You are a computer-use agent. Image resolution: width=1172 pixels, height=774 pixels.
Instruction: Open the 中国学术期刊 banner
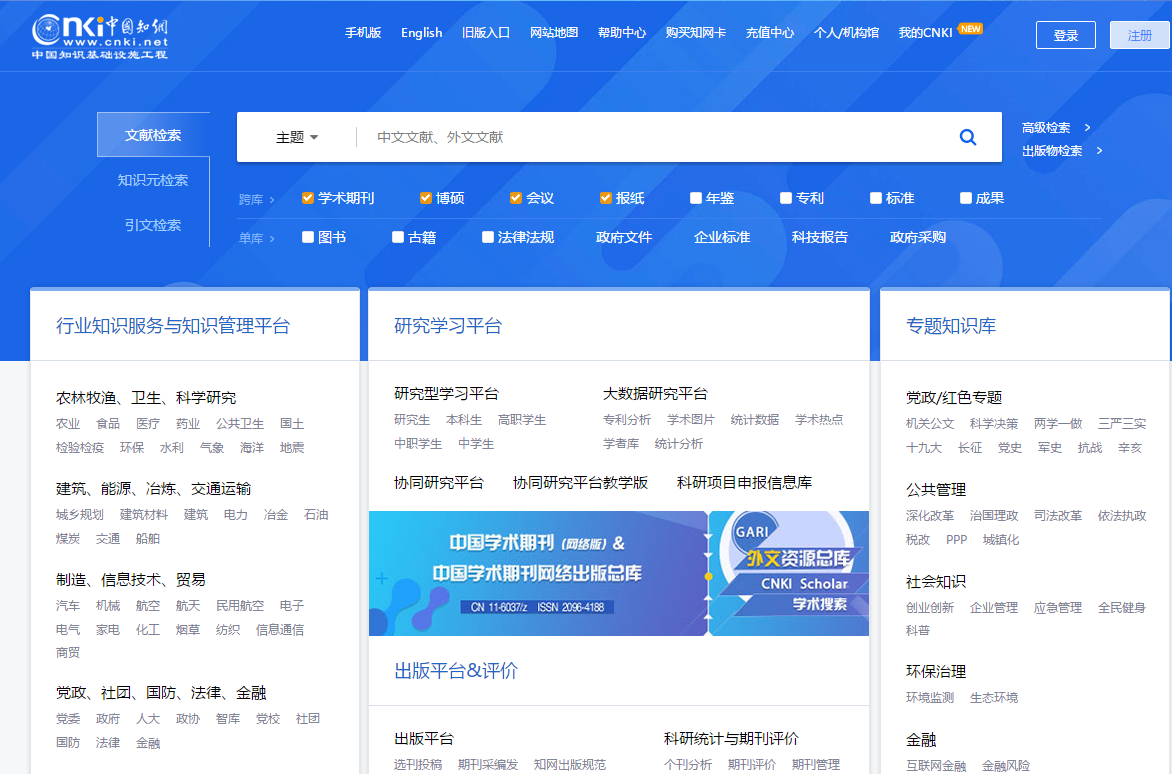point(538,574)
